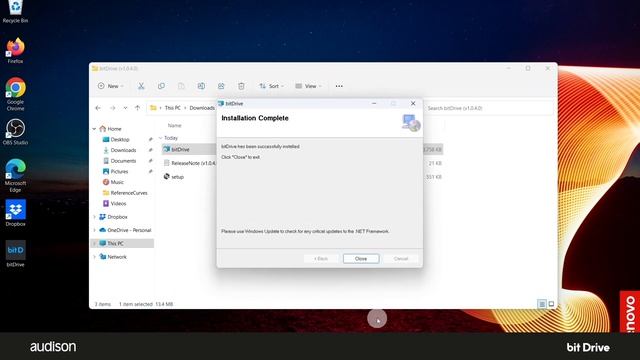Go up one folder level

coord(138,108)
